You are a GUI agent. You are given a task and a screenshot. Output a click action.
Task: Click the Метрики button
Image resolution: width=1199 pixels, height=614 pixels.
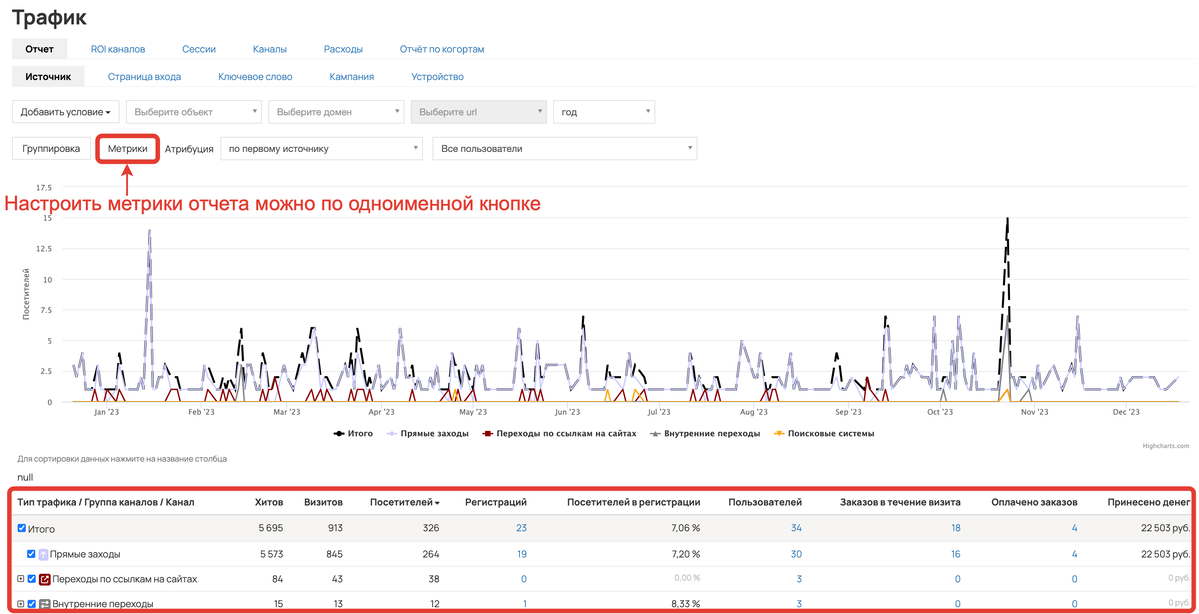point(128,149)
